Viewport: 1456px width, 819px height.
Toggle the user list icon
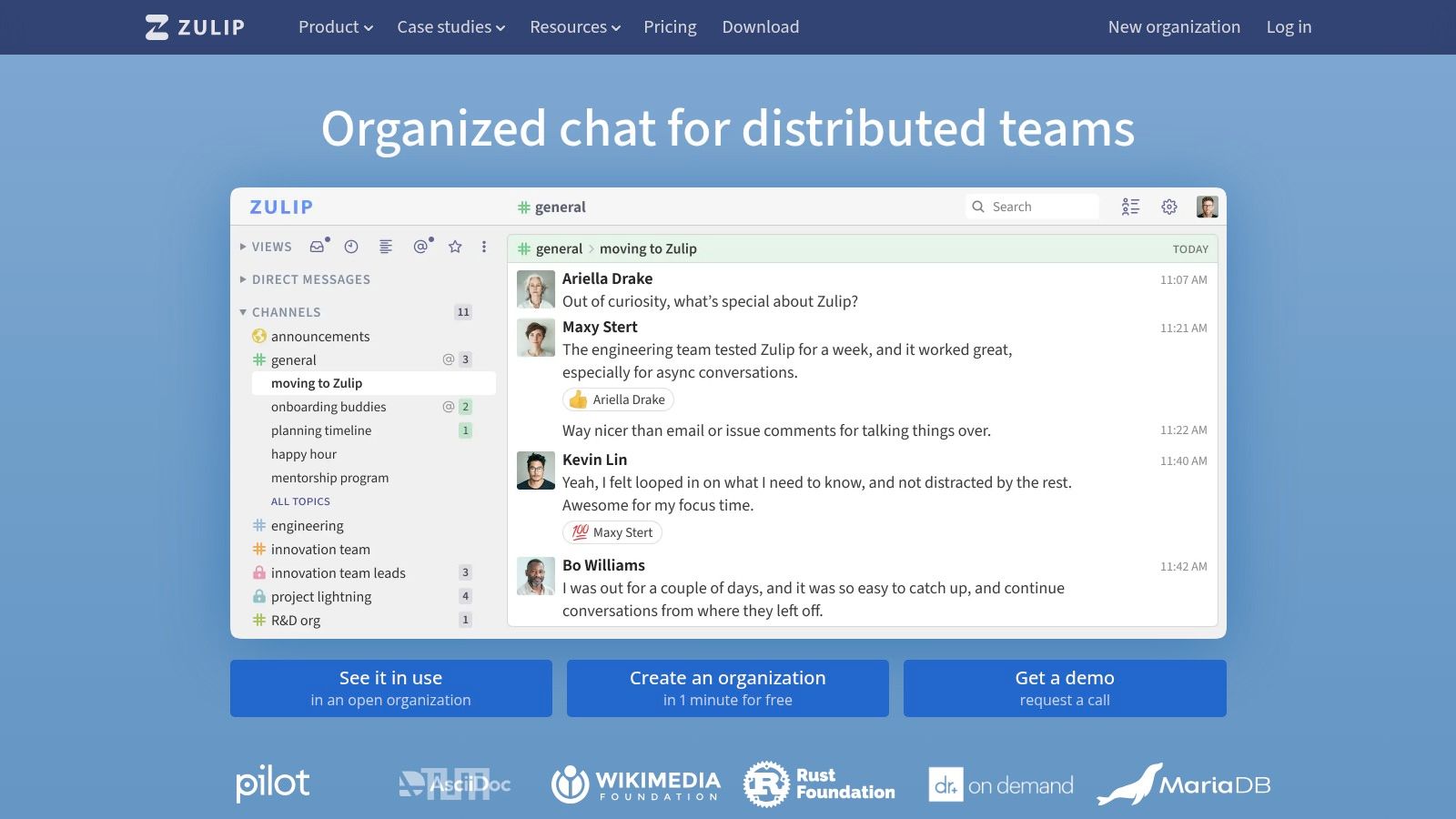pos(1130,207)
